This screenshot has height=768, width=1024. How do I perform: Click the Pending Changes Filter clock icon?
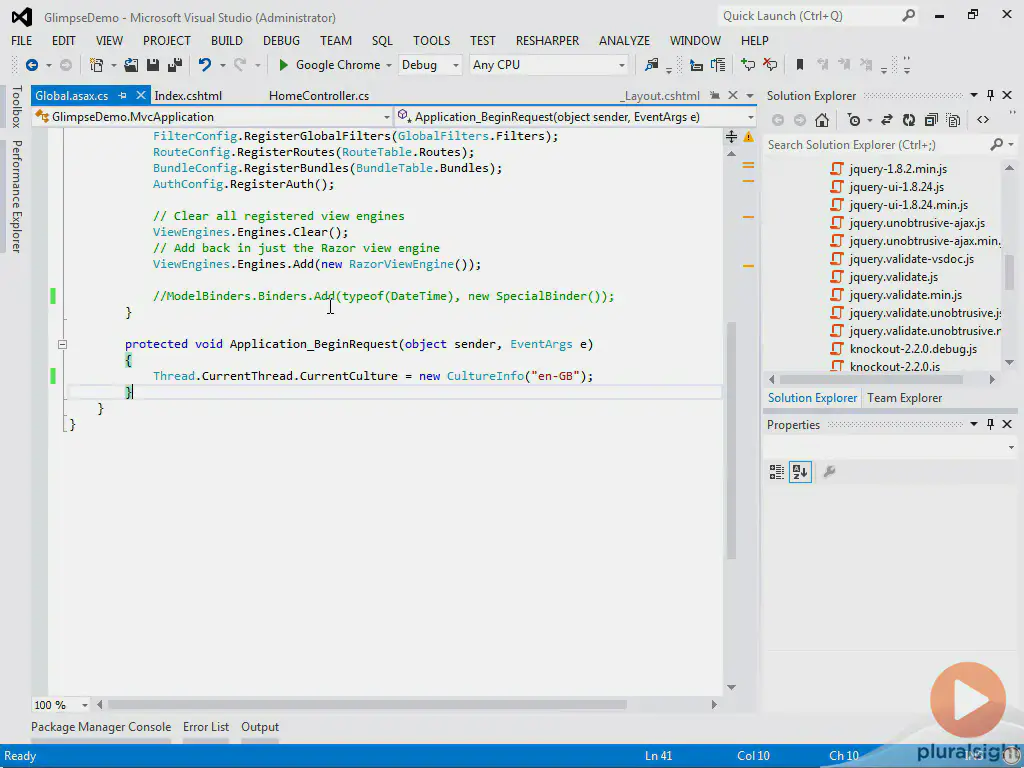point(854,120)
